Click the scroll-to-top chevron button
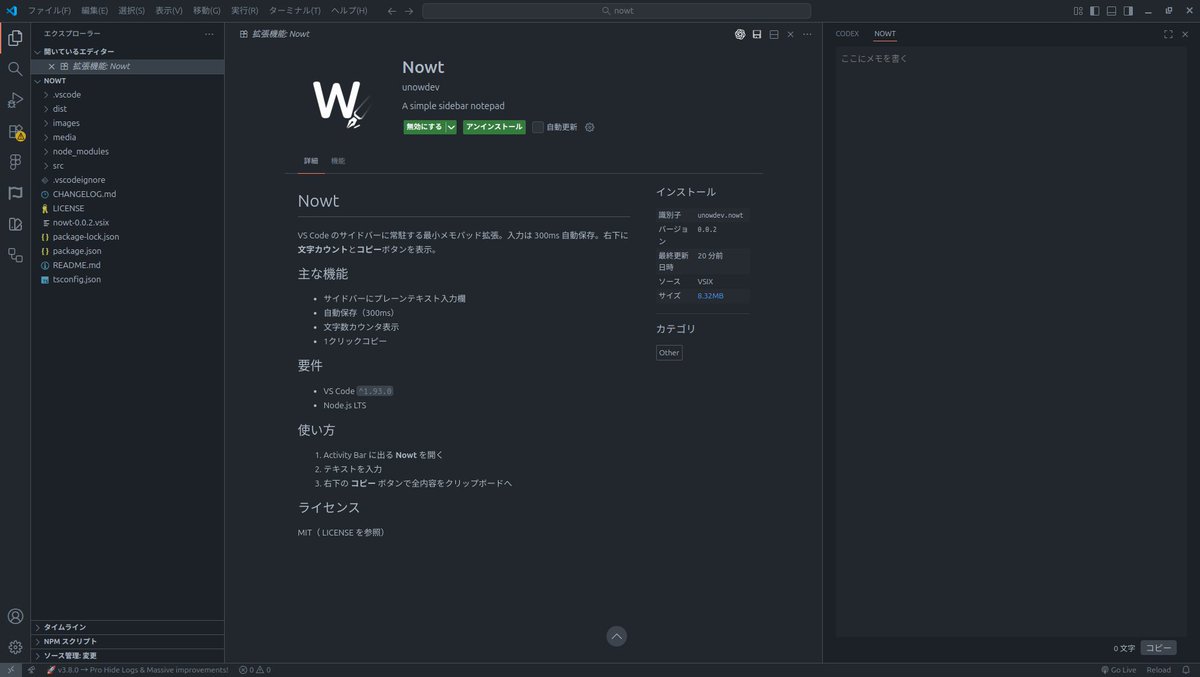Image resolution: width=1200 pixels, height=677 pixels. pyautogui.click(x=617, y=636)
